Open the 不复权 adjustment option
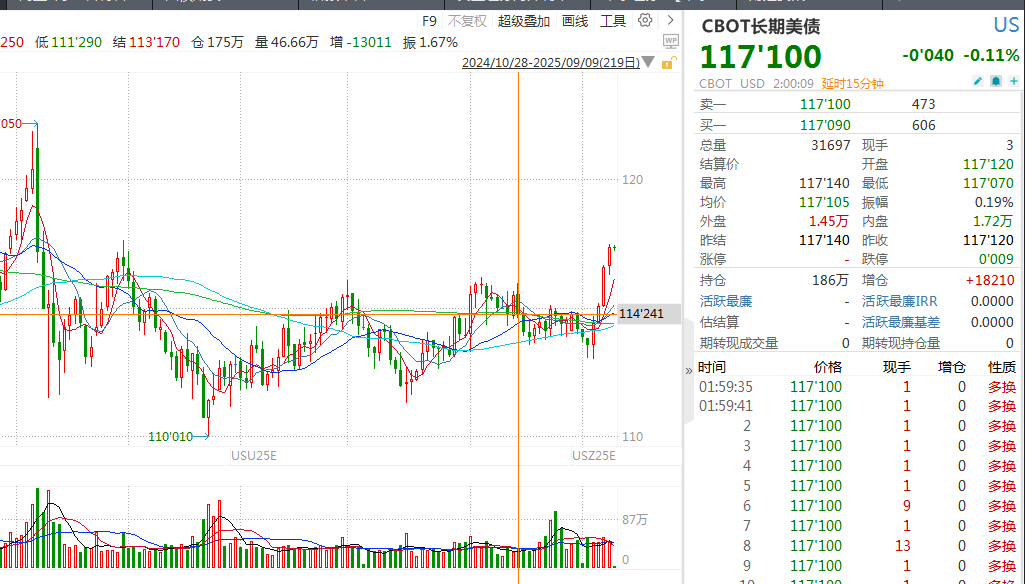 pyautogui.click(x=467, y=20)
